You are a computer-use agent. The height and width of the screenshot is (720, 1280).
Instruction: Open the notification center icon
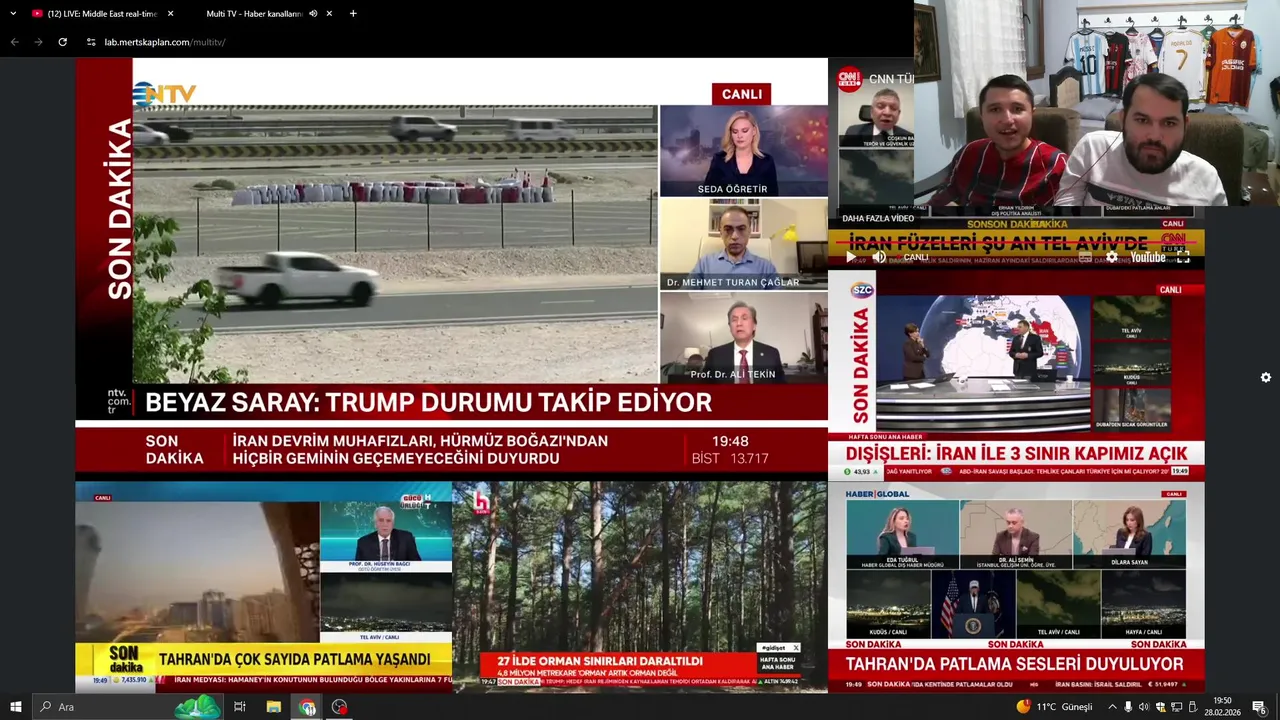(x=1259, y=707)
